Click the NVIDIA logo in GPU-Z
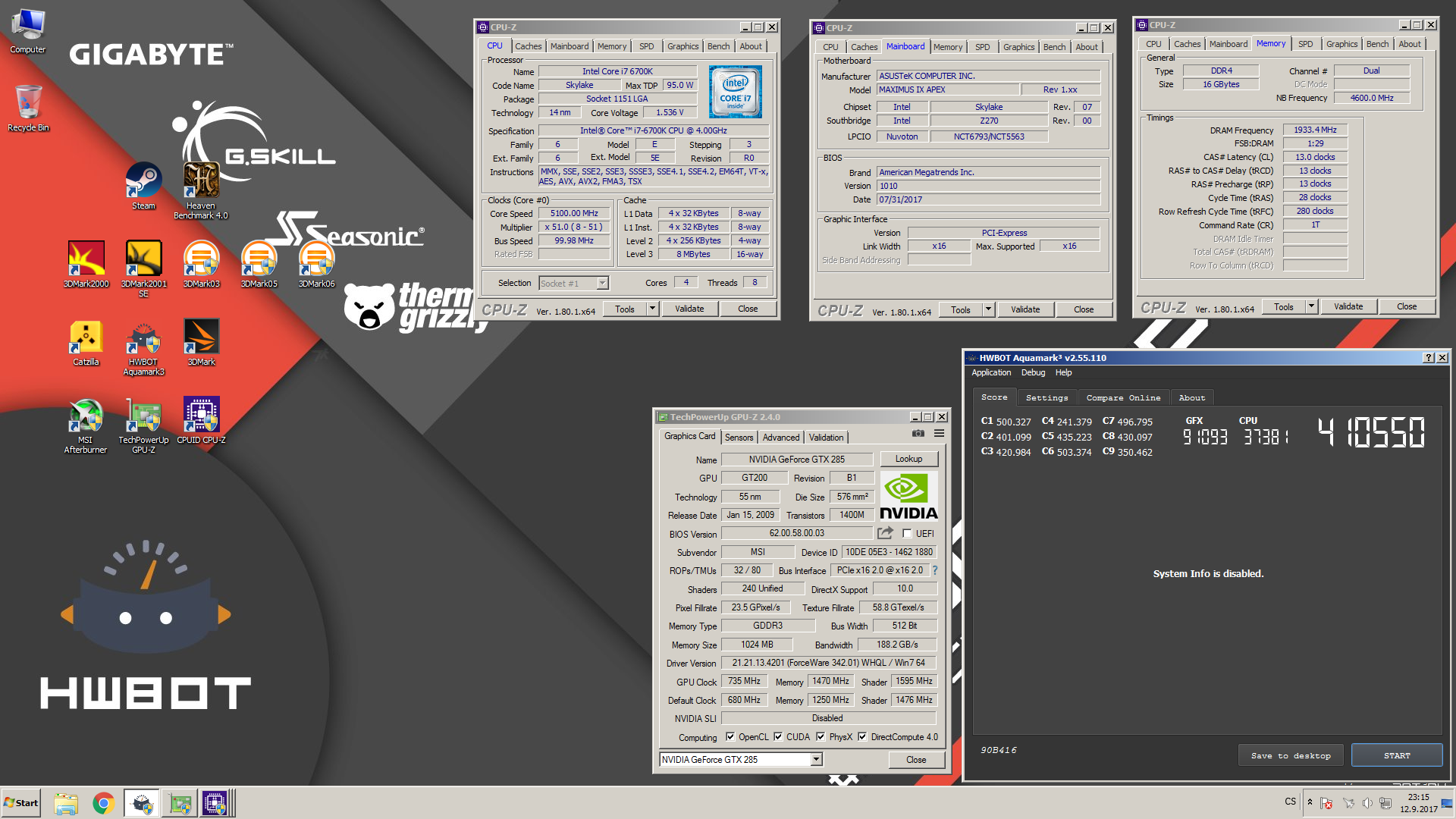Image resolution: width=1456 pixels, height=819 pixels. coord(908,497)
